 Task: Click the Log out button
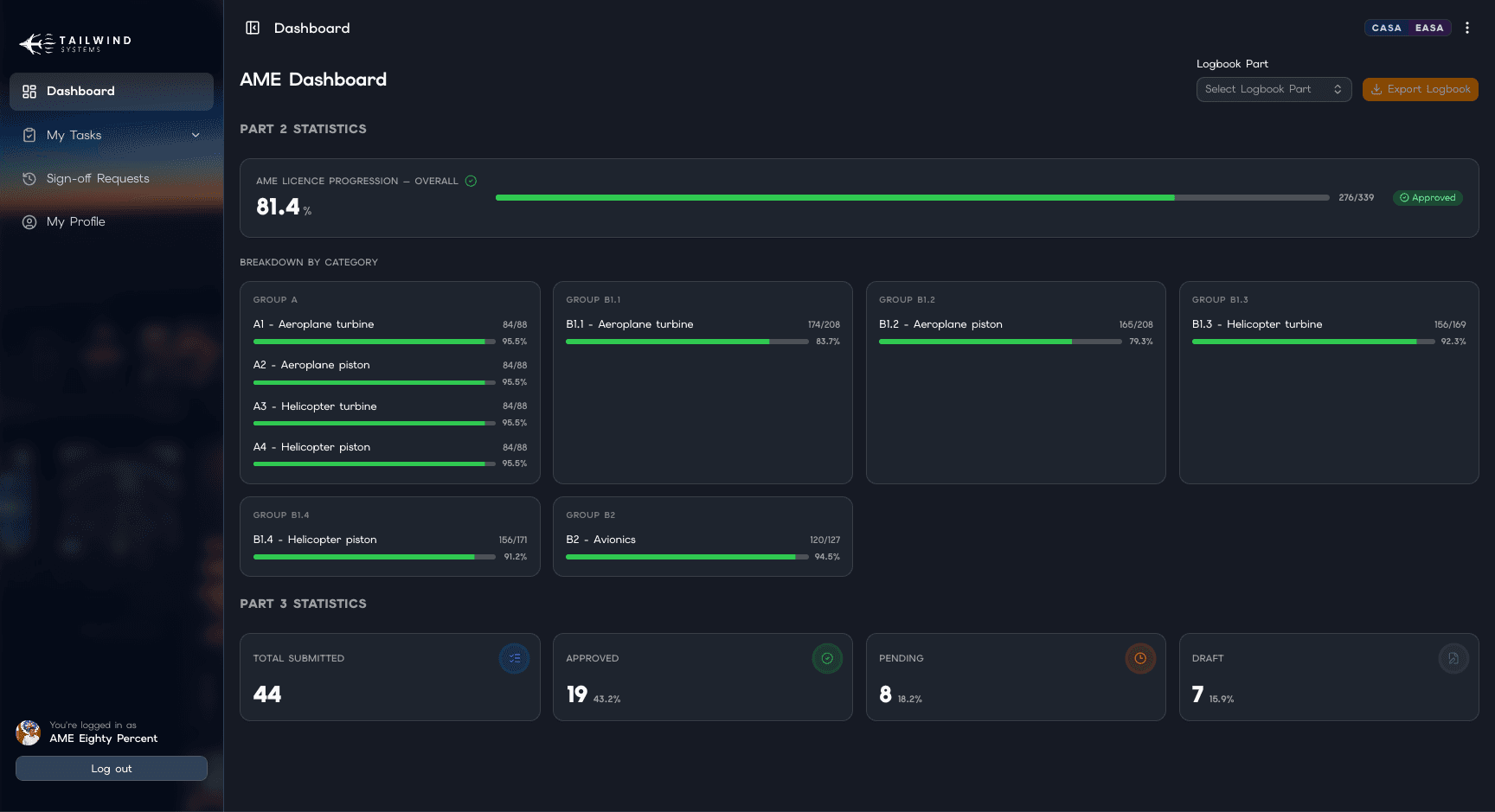pyautogui.click(x=112, y=769)
